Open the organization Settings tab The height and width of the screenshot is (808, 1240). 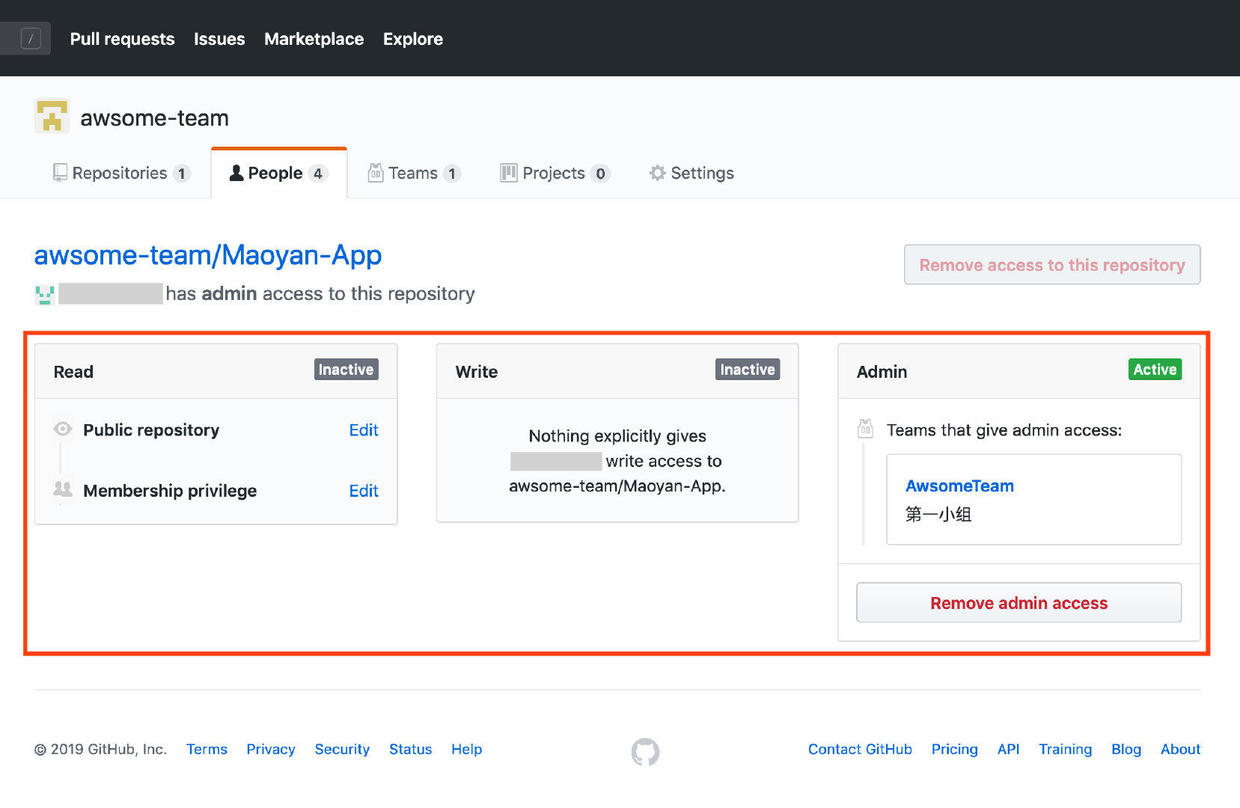pyautogui.click(x=692, y=173)
